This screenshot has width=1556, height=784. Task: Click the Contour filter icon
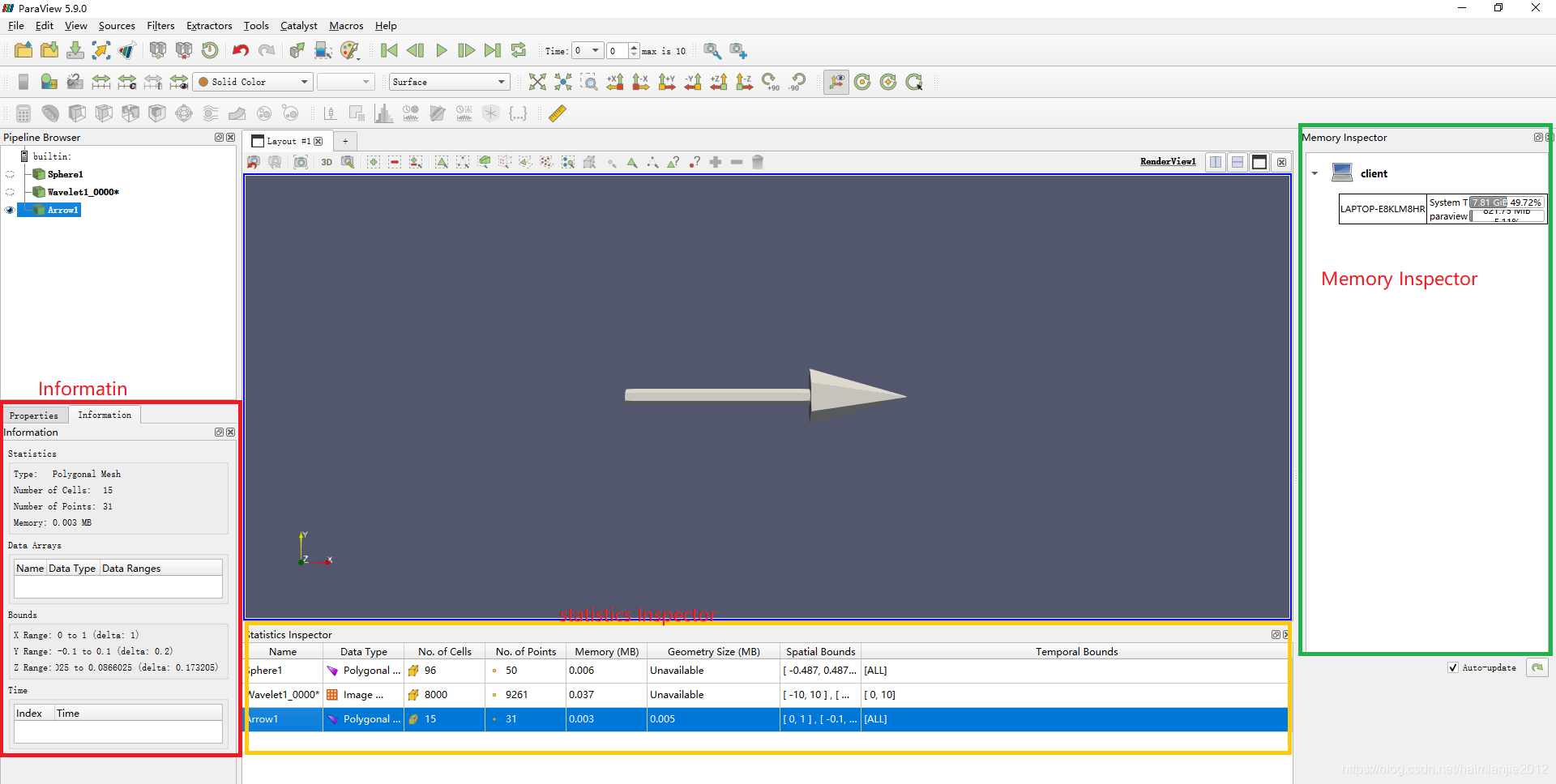50,113
